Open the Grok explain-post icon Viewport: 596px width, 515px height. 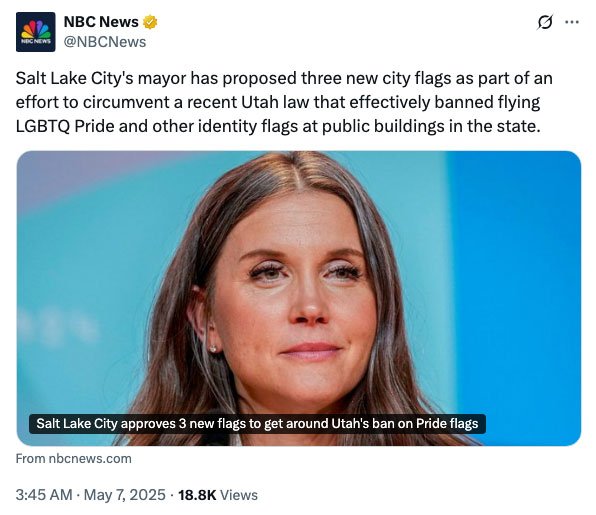(x=545, y=22)
